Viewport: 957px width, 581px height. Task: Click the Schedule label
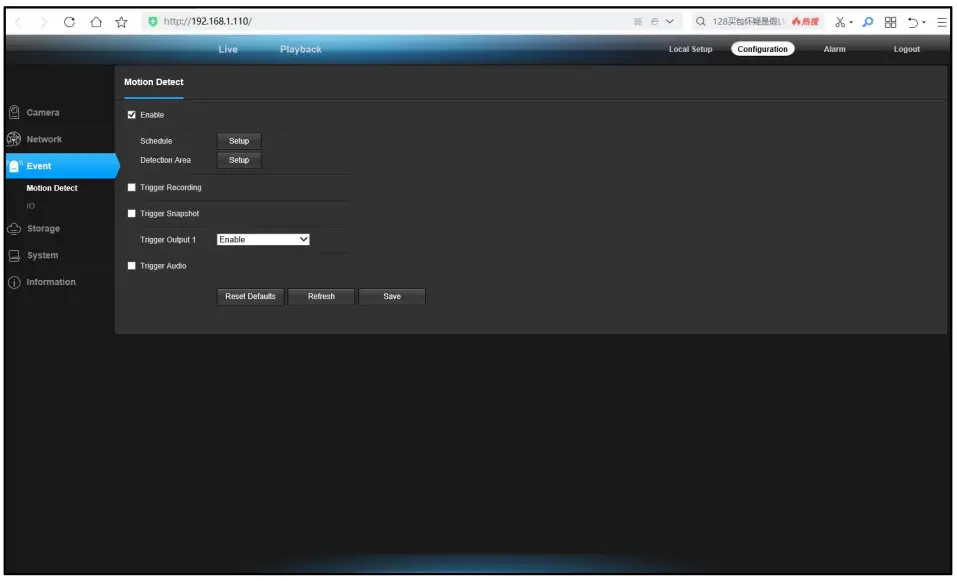156,141
